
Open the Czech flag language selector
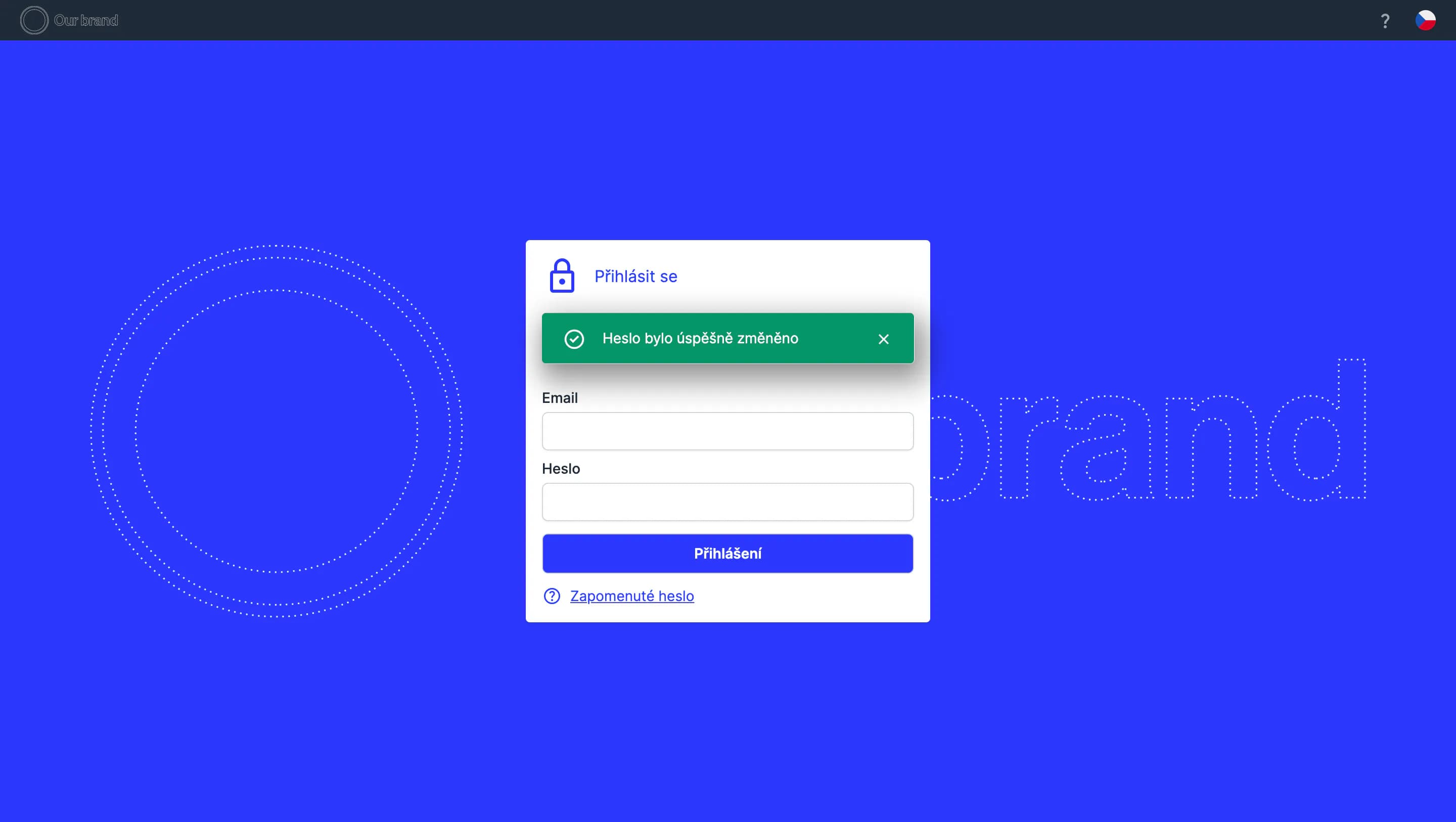click(1425, 20)
